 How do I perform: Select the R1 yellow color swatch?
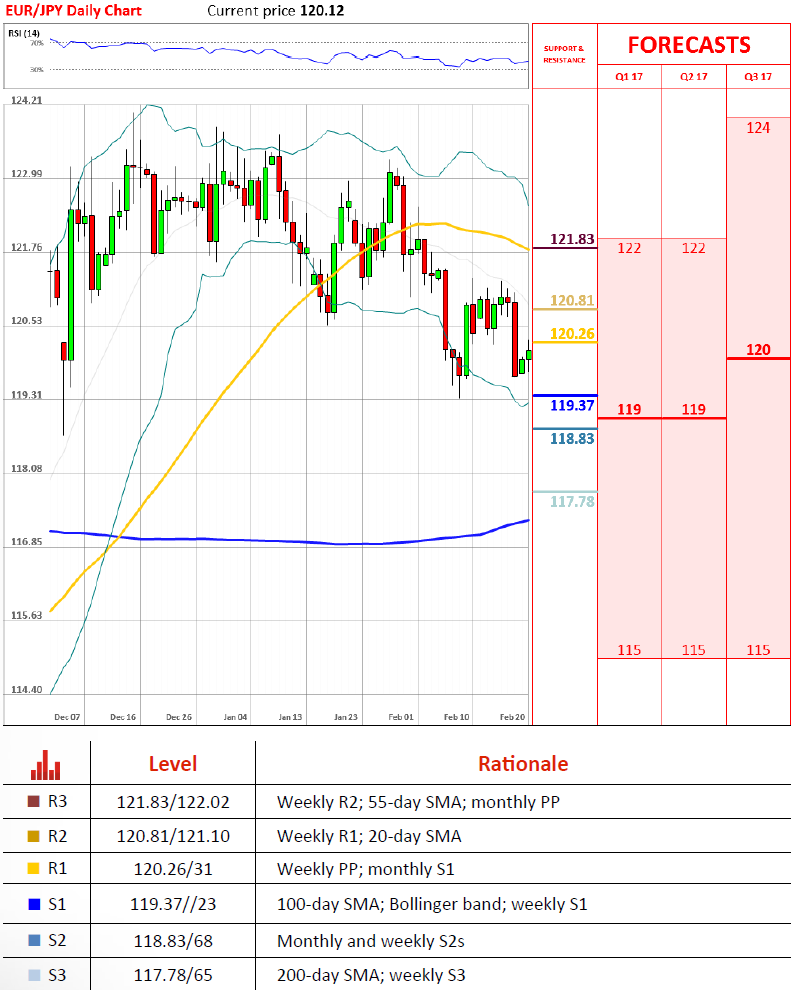[33, 869]
